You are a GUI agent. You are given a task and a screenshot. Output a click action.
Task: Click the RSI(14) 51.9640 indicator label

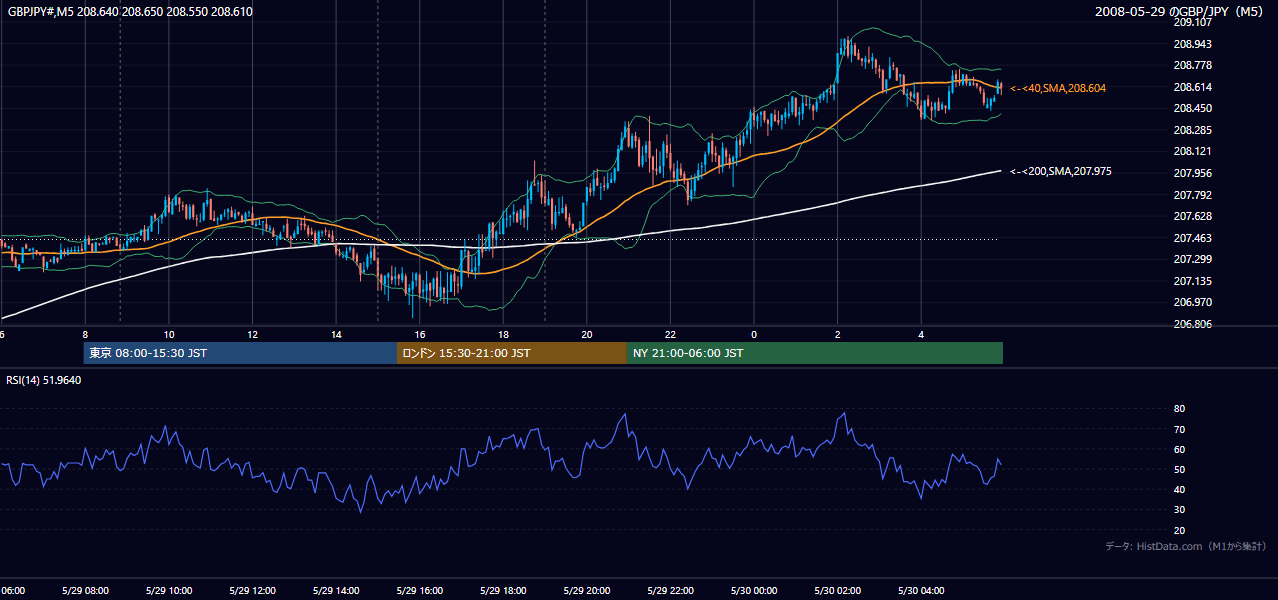pos(44,380)
